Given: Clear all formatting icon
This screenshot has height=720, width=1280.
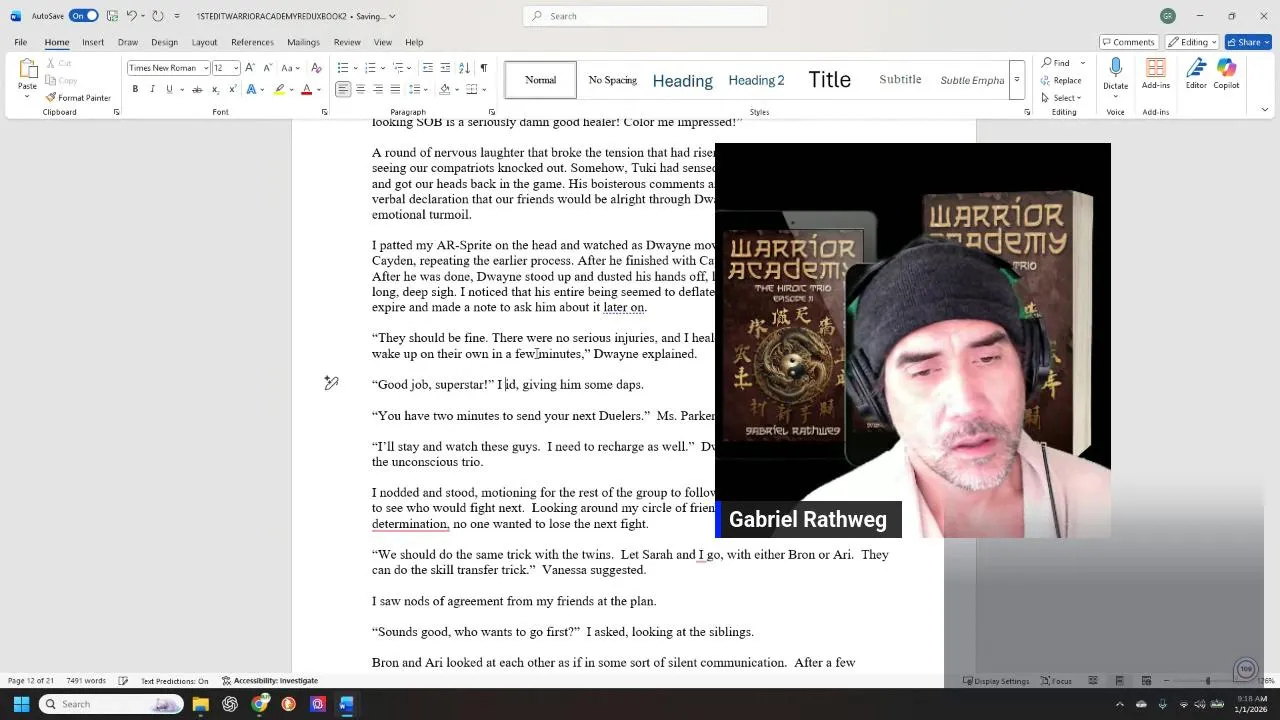Looking at the screenshot, I should coord(316,68).
